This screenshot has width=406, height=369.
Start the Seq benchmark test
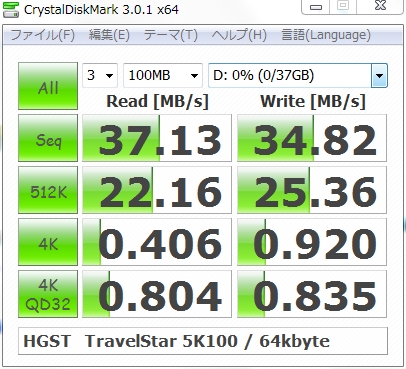point(48,138)
